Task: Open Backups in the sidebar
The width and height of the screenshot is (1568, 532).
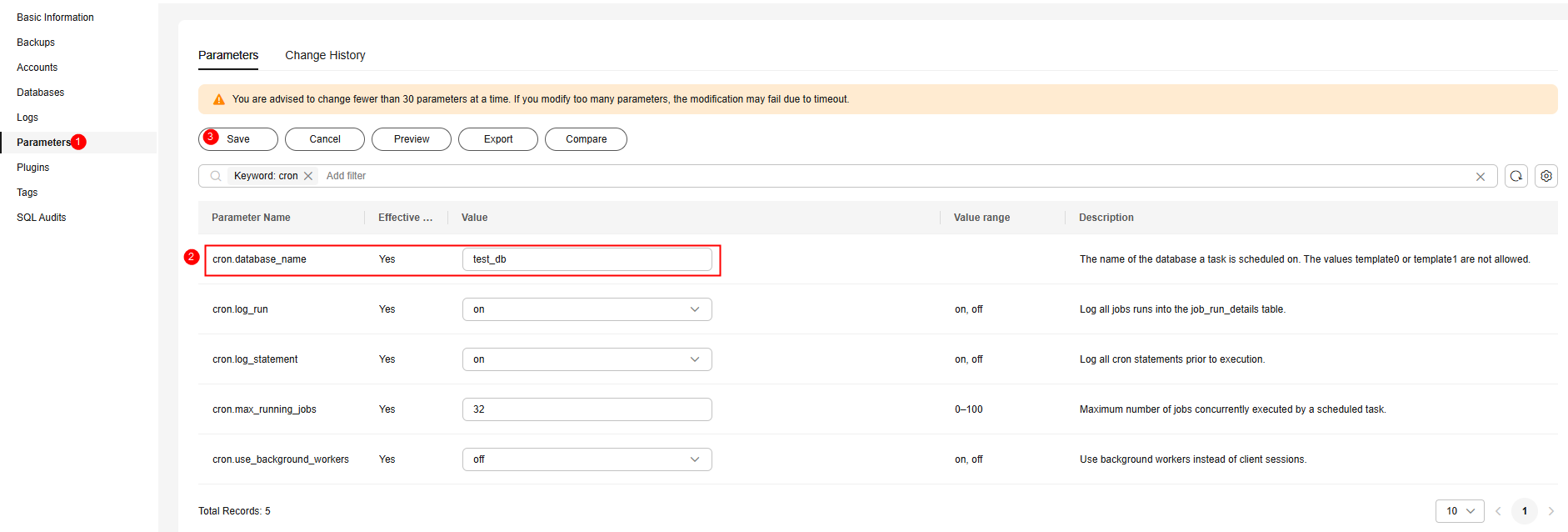Action: [x=36, y=43]
